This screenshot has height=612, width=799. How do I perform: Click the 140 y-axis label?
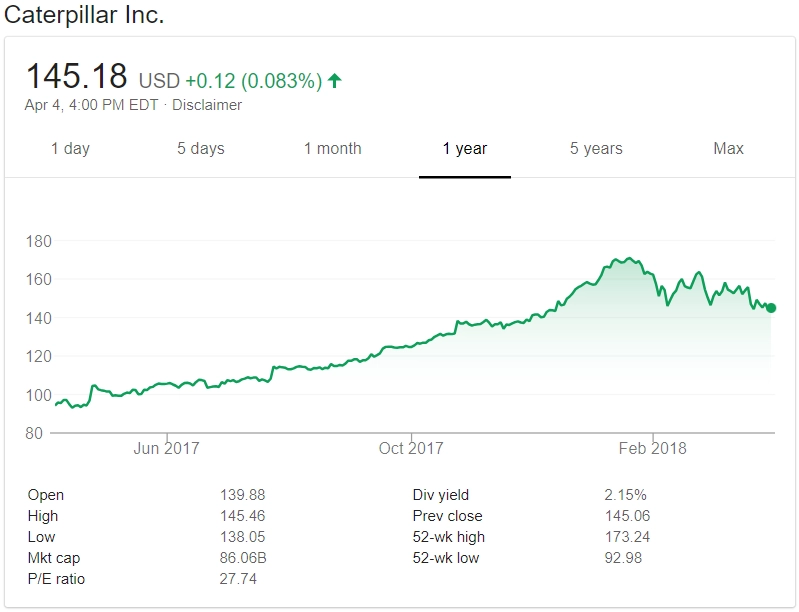coord(39,318)
